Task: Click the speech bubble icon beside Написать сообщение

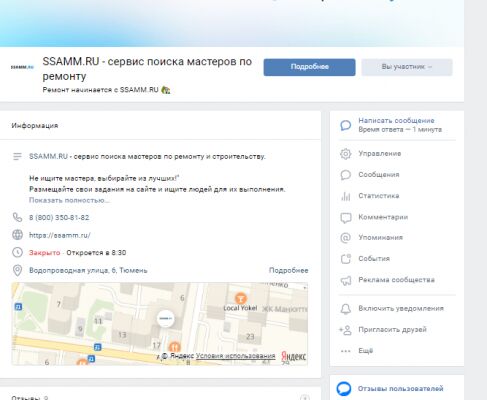Action: point(346,125)
